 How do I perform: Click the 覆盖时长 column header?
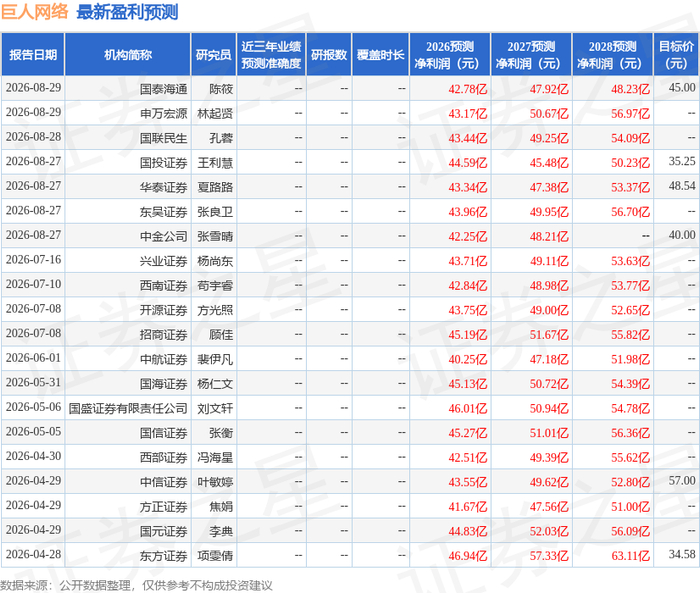(x=380, y=55)
